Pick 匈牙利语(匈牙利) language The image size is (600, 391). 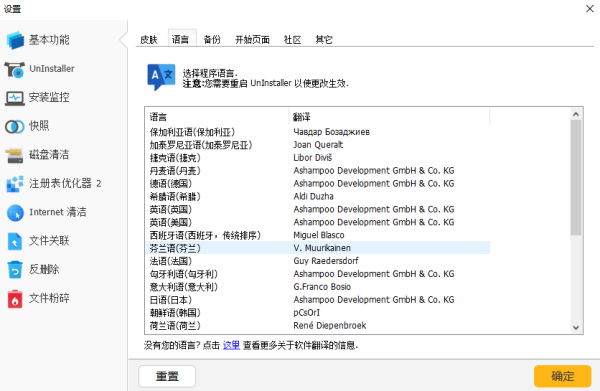click(318, 274)
